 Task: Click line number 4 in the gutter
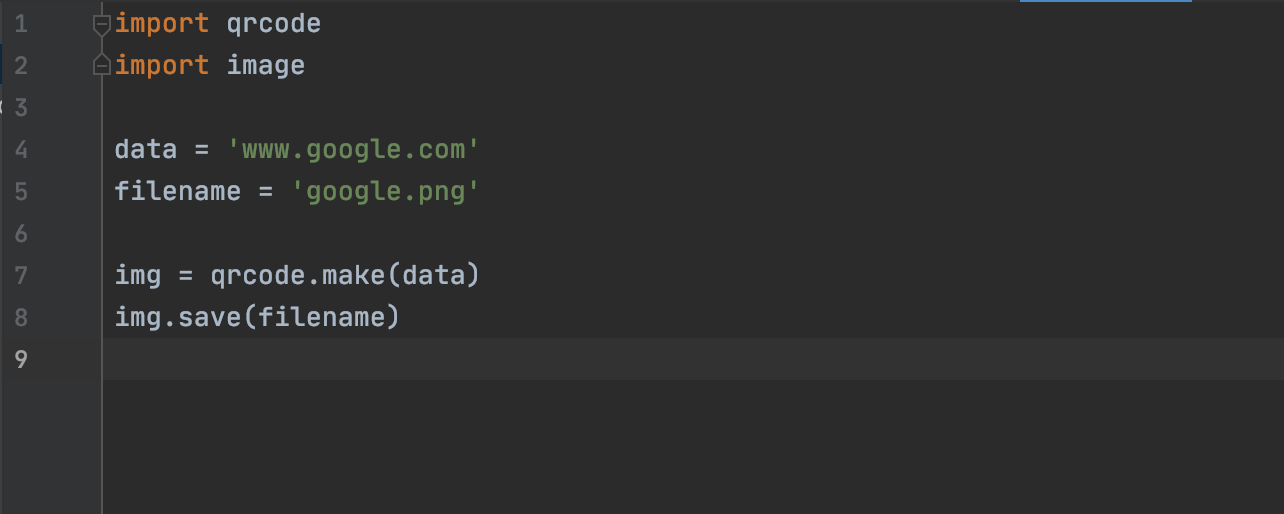(21, 150)
